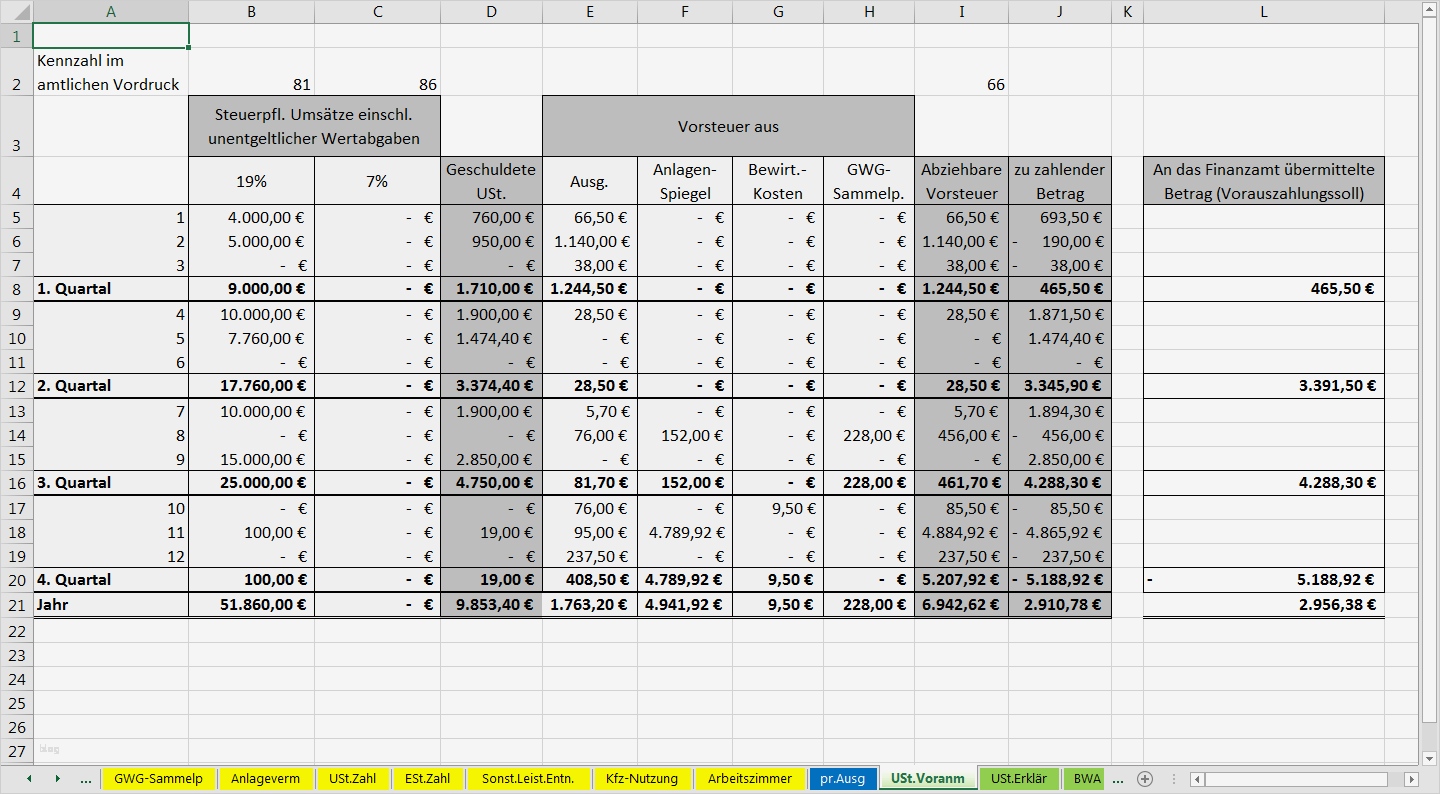Click the cell with 4.884,92 €
The width and height of the screenshot is (1440, 794).
(x=961, y=532)
